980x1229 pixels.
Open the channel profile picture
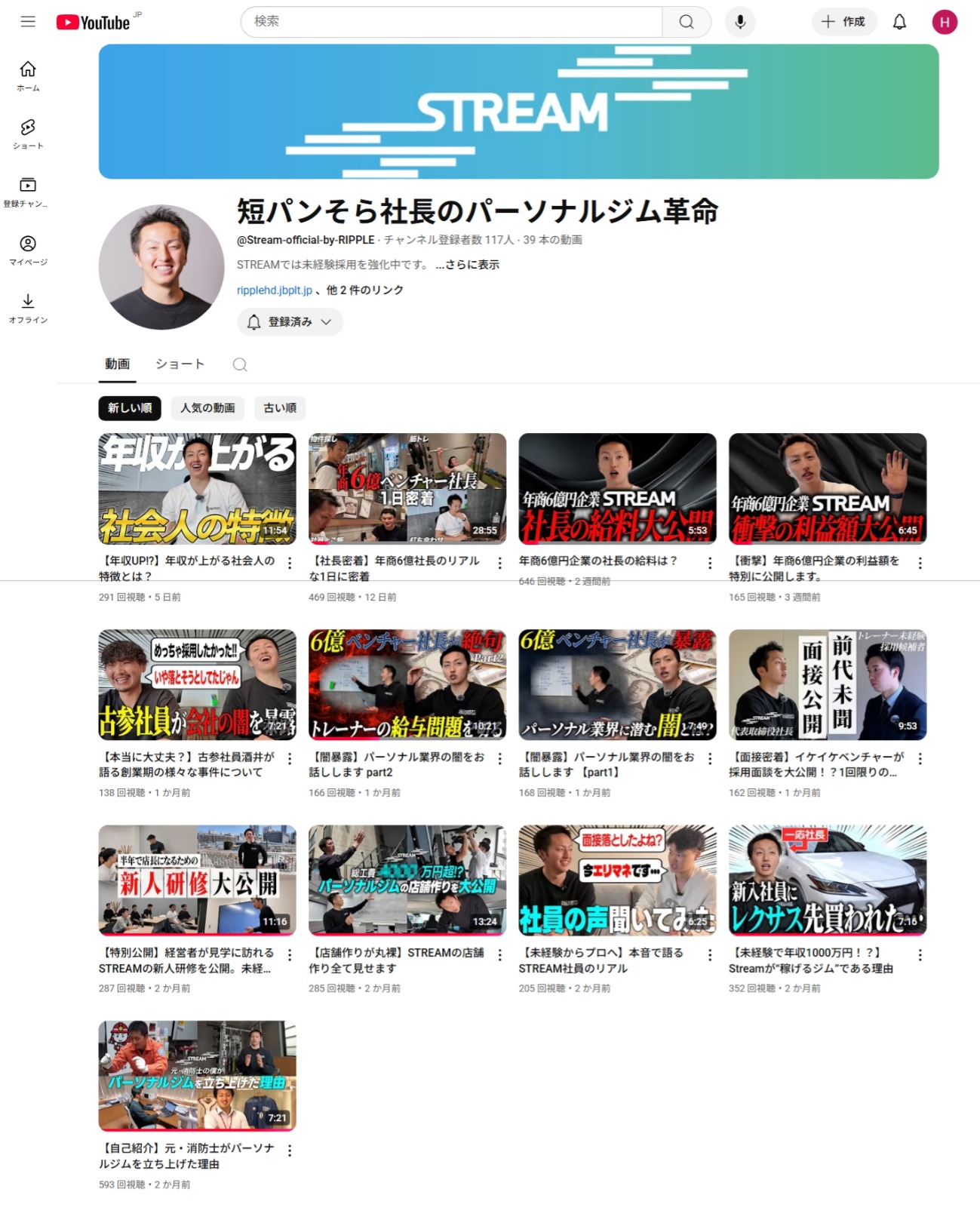pos(161,267)
